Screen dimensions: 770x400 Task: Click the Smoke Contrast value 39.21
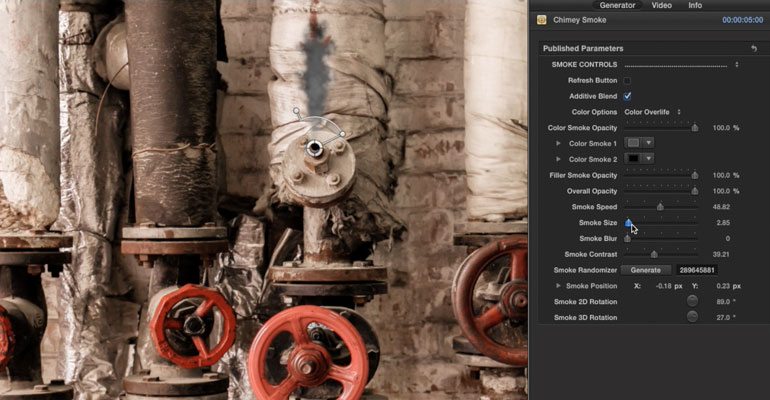pyautogui.click(x=721, y=254)
